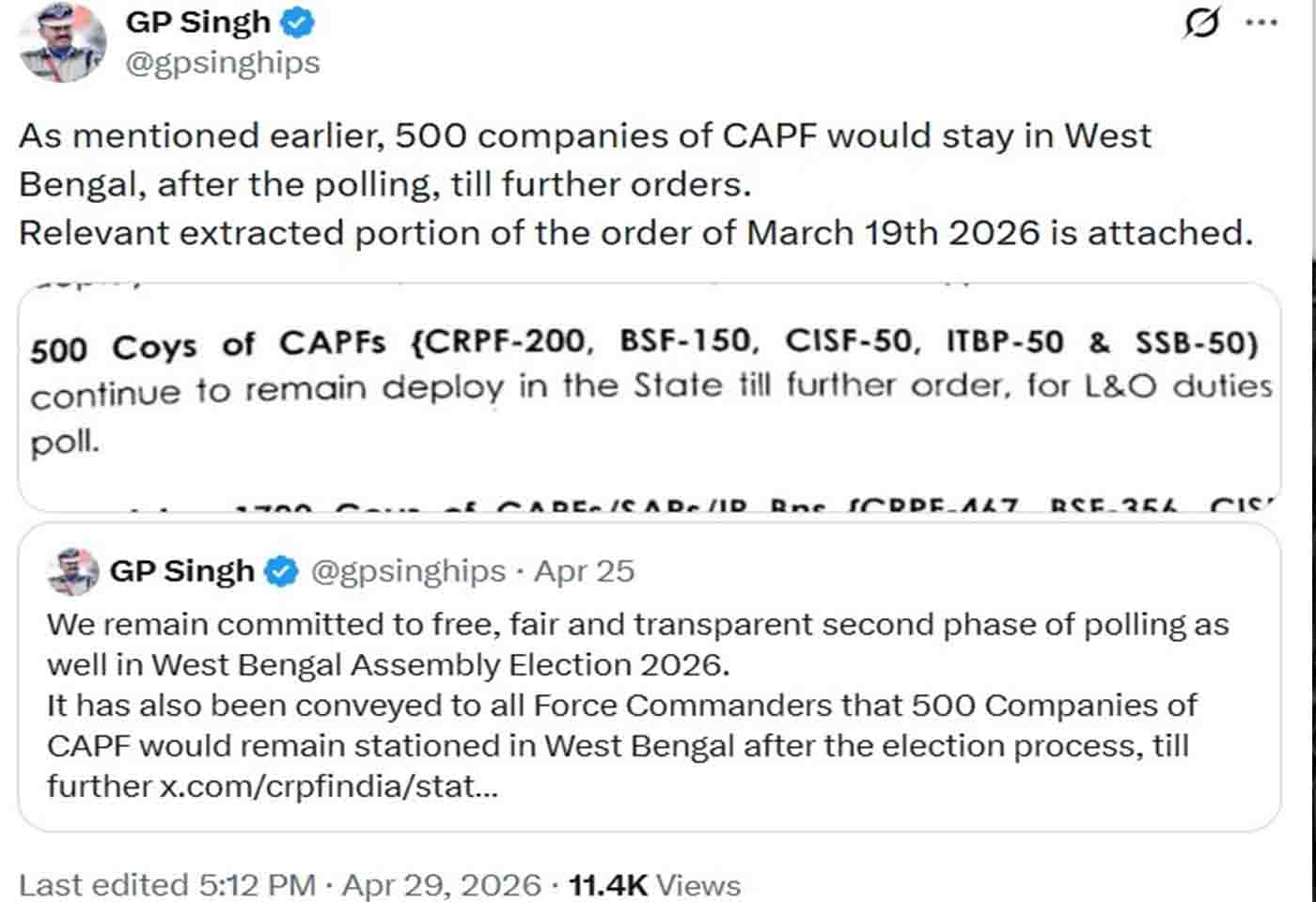The image size is (1316, 902).
Task: Open the three-dot more options menu
Action: [x=1261, y=22]
